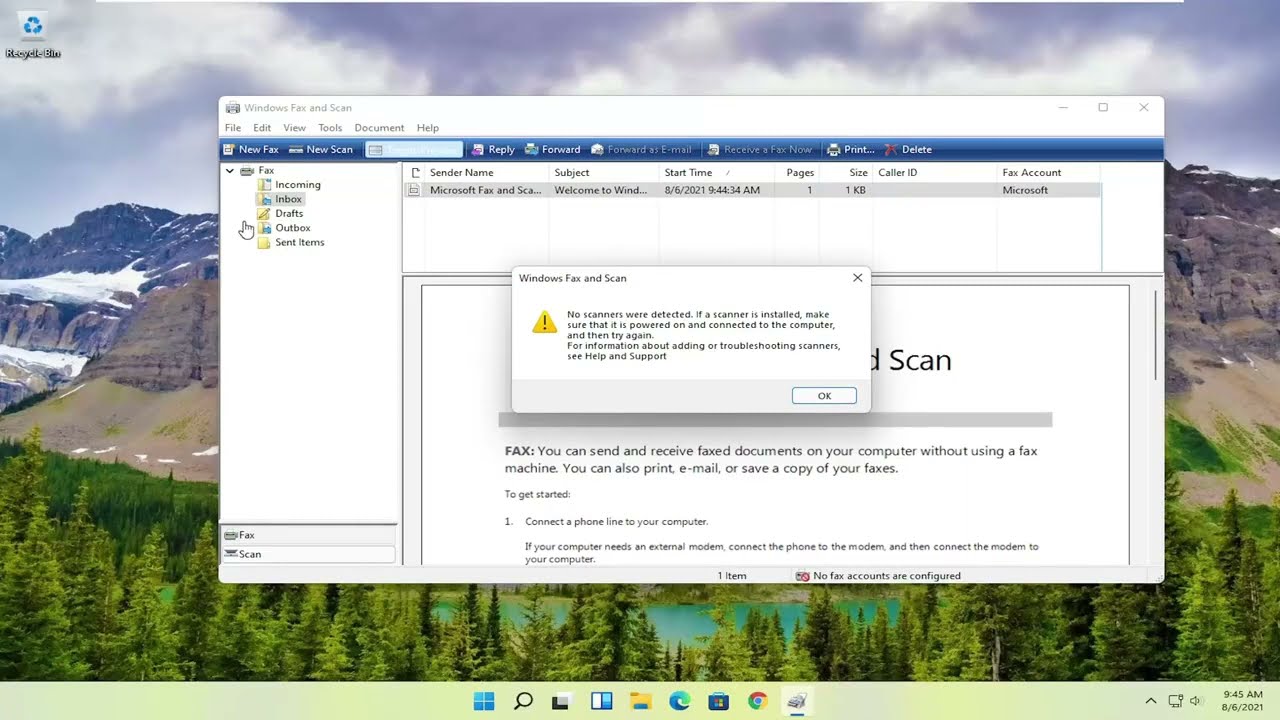Click the '1 Item' status bar text
This screenshot has width=1280, height=720.
(x=732, y=576)
